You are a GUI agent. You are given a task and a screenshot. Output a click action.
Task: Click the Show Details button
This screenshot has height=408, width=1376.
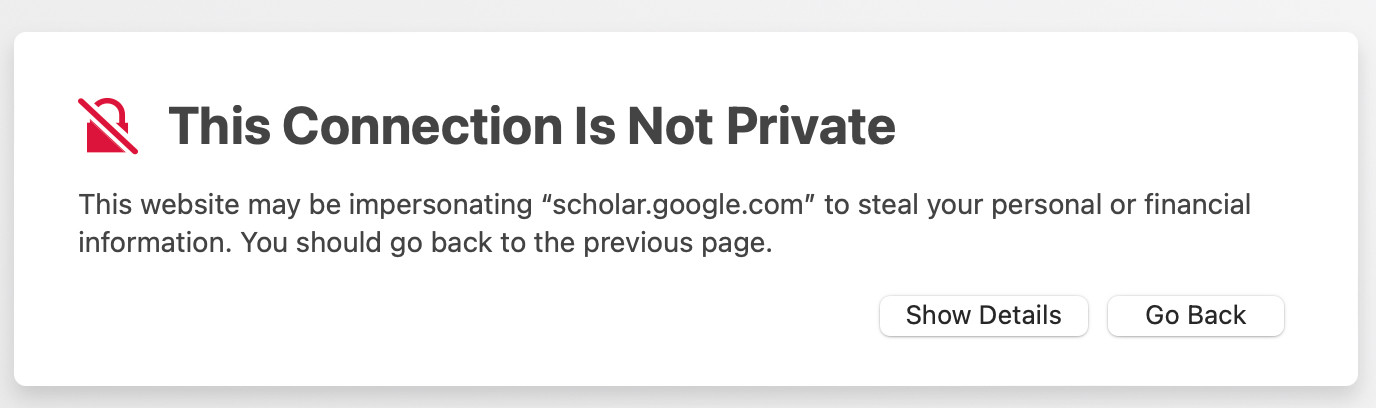[x=983, y=316]
